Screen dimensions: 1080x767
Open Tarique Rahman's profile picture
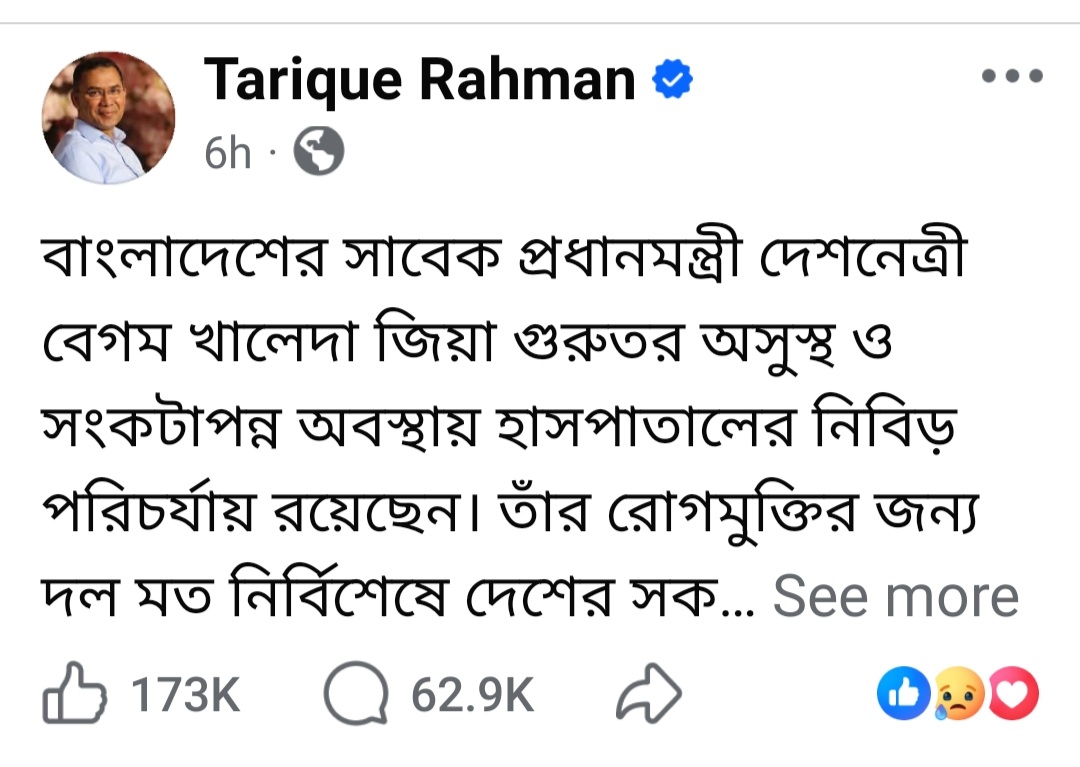108,117
